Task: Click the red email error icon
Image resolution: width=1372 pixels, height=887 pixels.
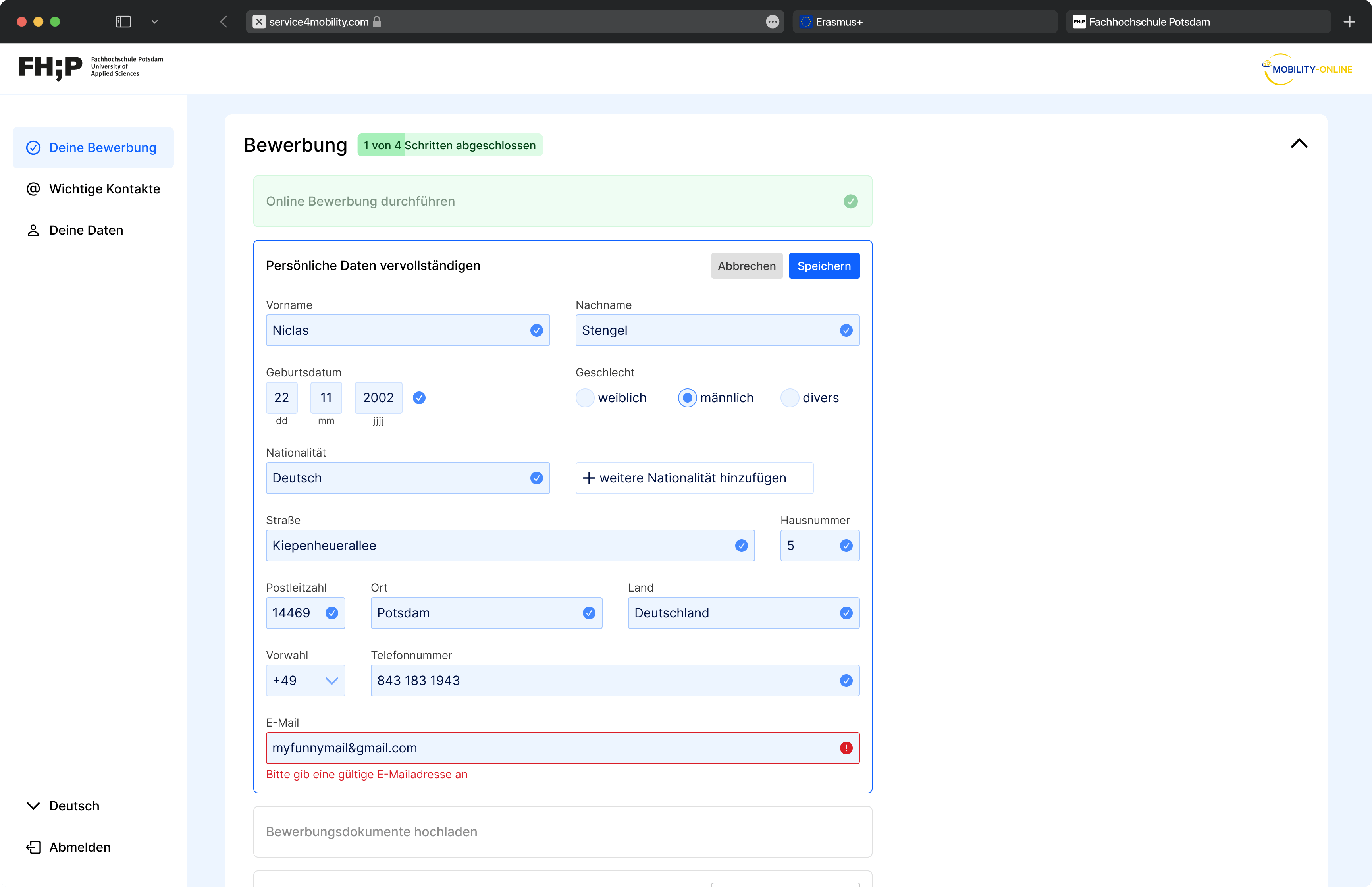Action: tap(846, 748)
